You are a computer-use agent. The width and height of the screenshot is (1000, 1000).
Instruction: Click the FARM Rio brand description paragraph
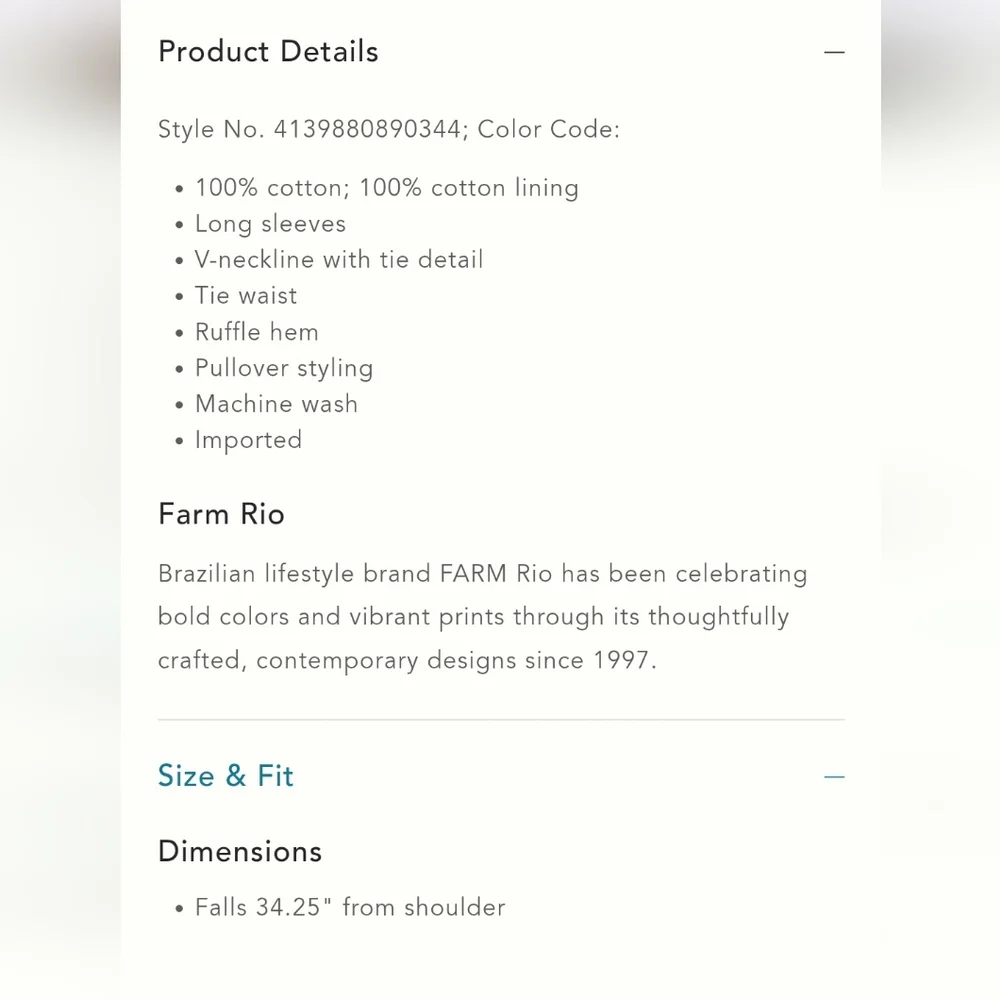[x=482, y=617]
